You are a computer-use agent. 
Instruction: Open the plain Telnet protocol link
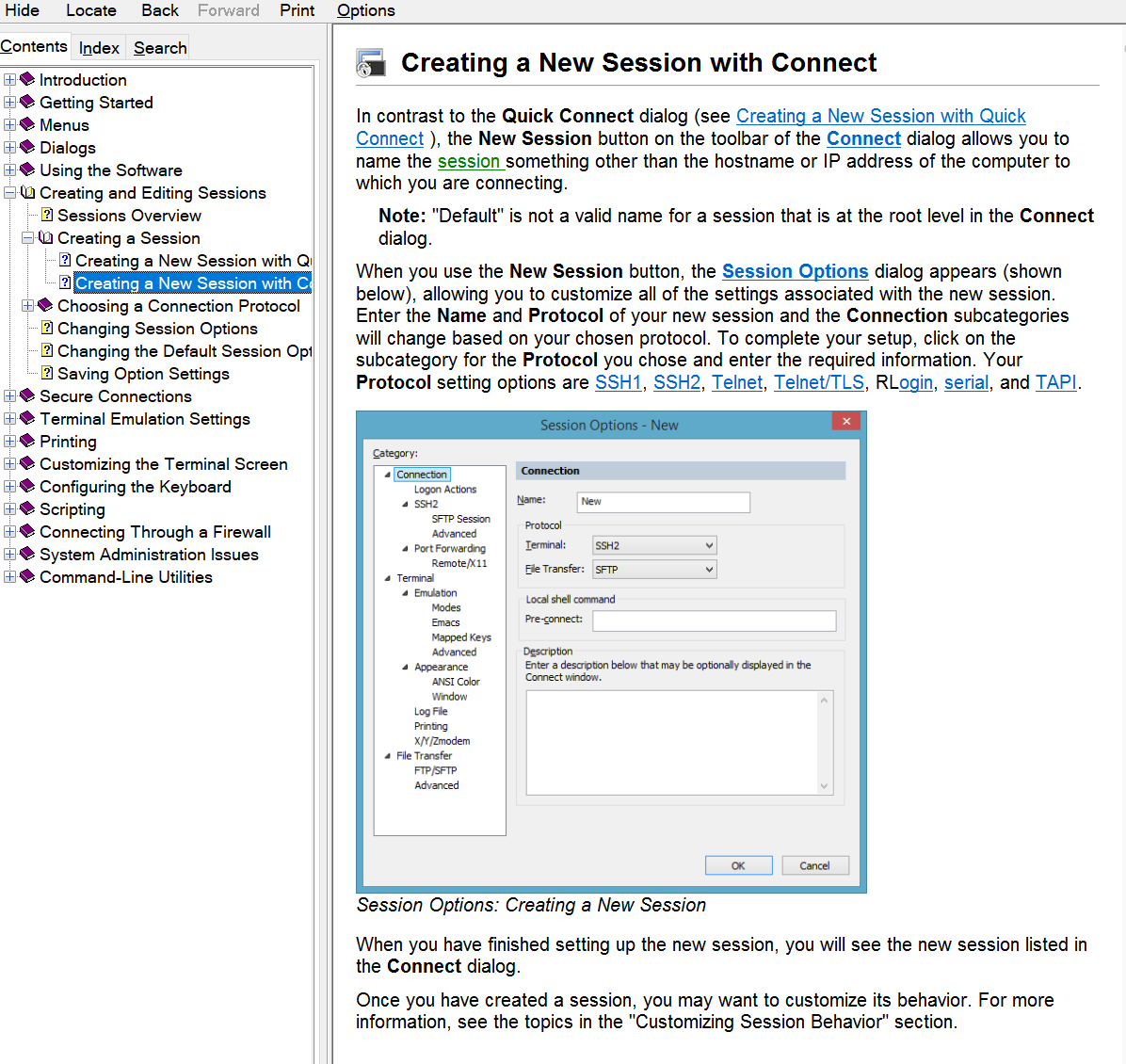coord(737,382)
